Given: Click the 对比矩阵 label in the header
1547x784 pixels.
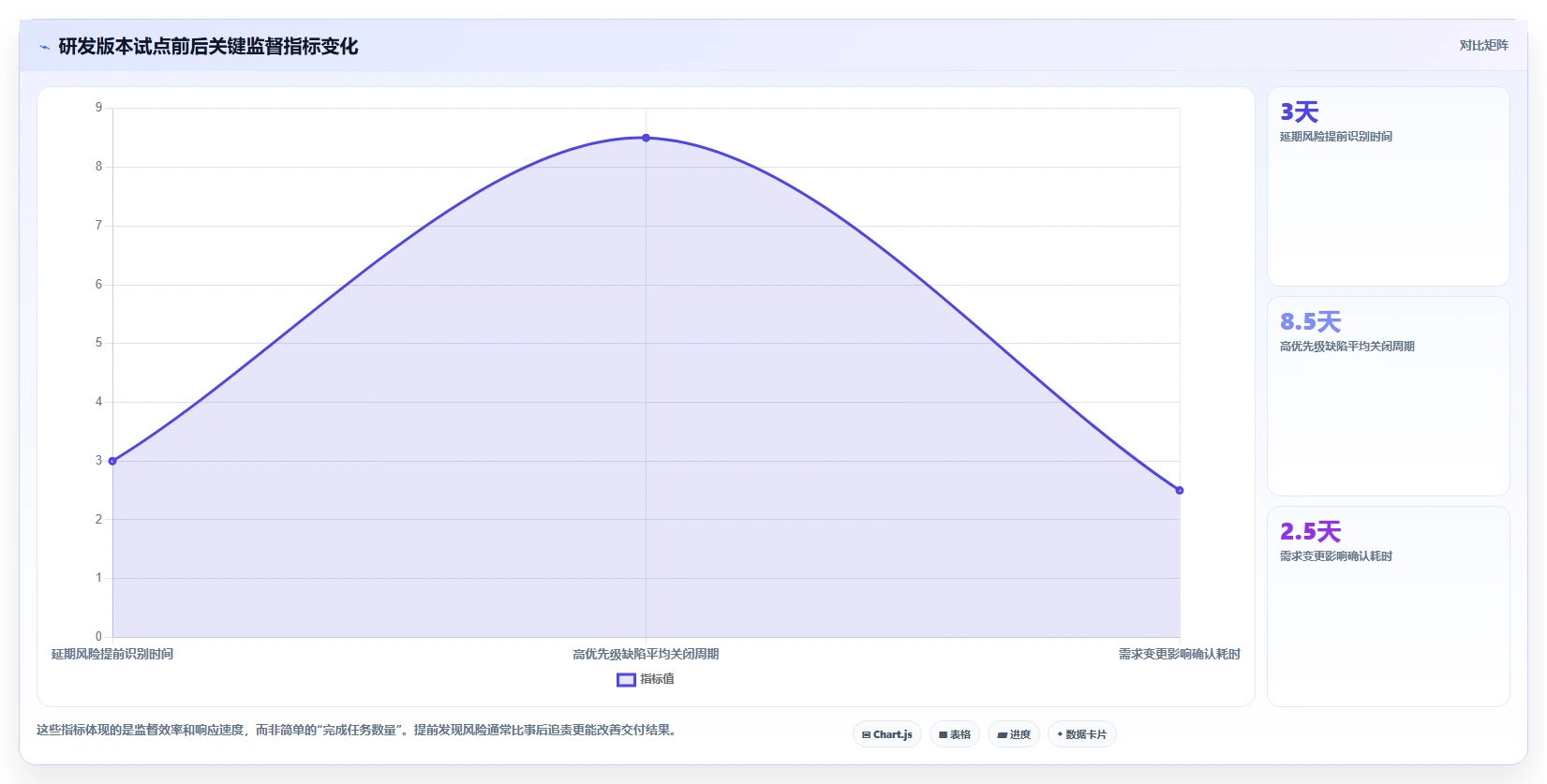Looking at the screenshot, I should pos(1483,46).
